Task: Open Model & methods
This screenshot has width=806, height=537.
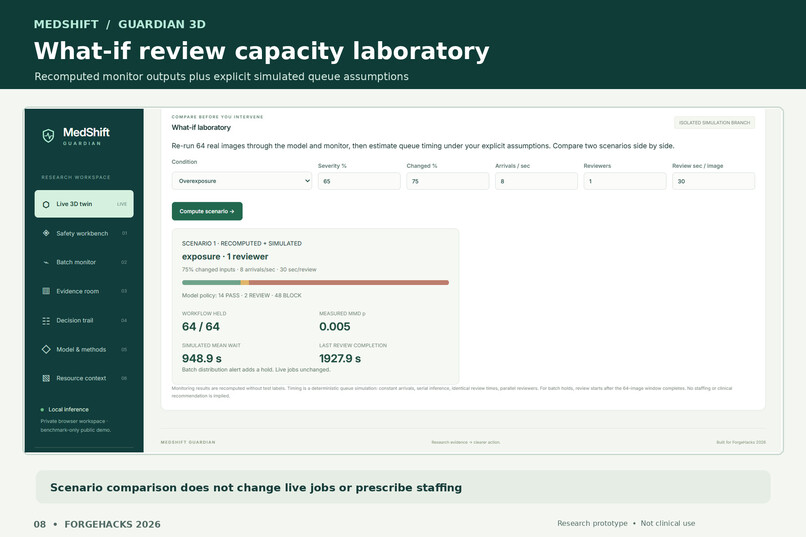Action: pyautogui.click(x=84, y=349)
